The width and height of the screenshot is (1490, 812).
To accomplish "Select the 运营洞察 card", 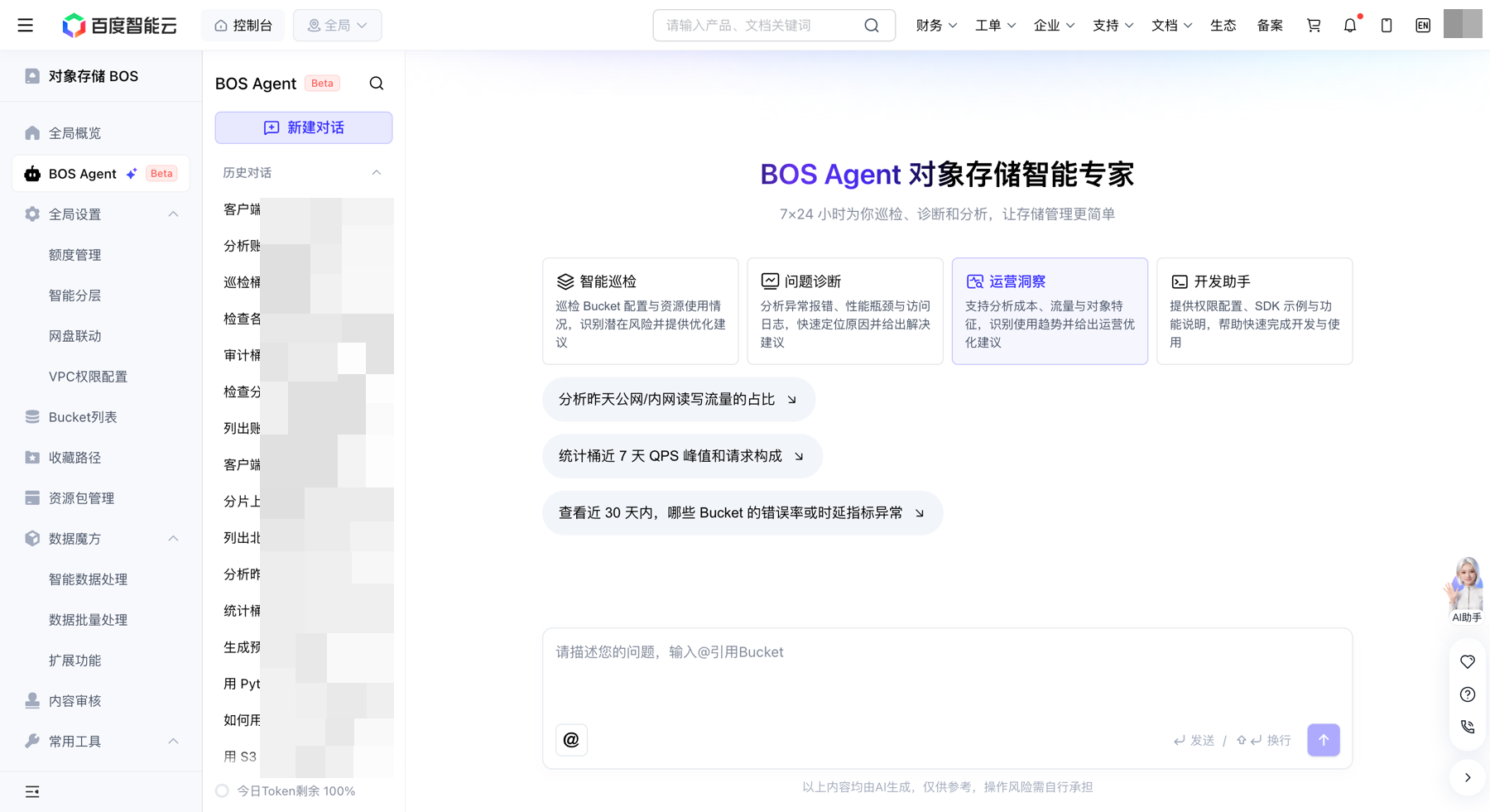I will [x=1050, y=311].
